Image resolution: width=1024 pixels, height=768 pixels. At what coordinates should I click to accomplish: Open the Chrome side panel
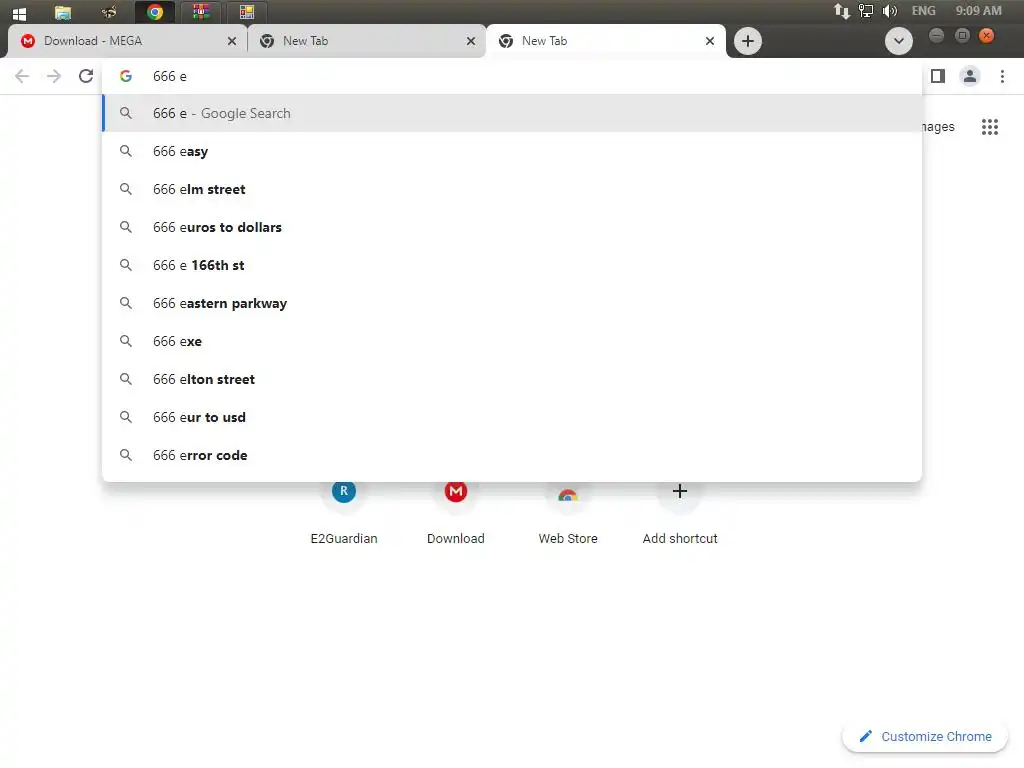point(938,76)
